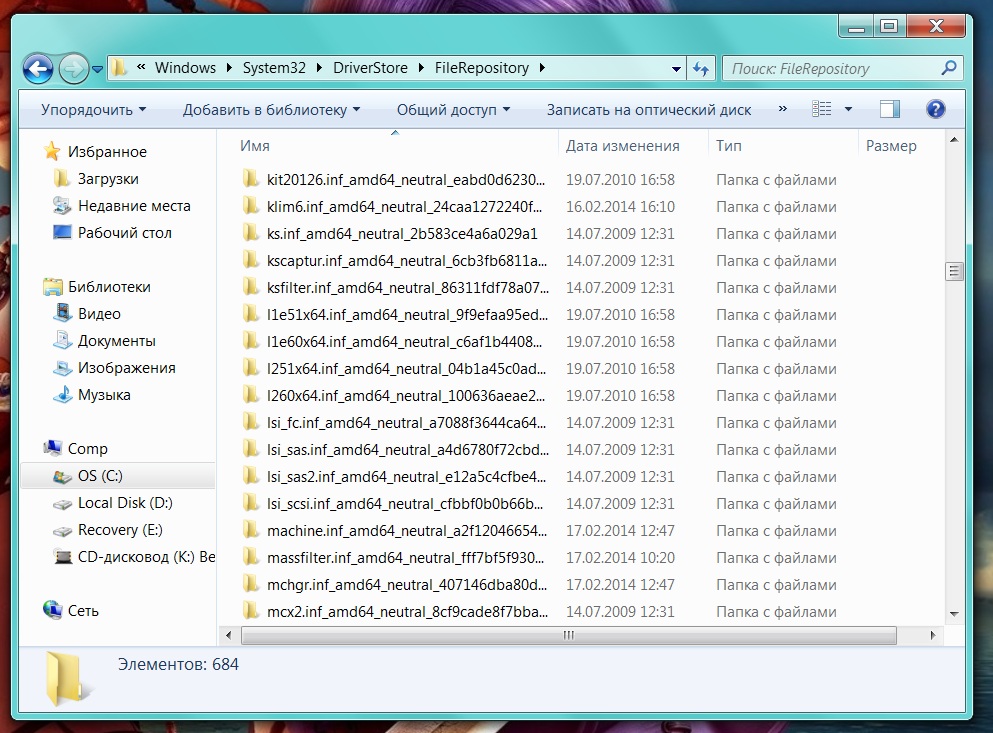Viewport: 993px width, 733px height.
Task: Select the l1e60x64.inf_amd64_neutral folder name
Action: coord(404,341)
